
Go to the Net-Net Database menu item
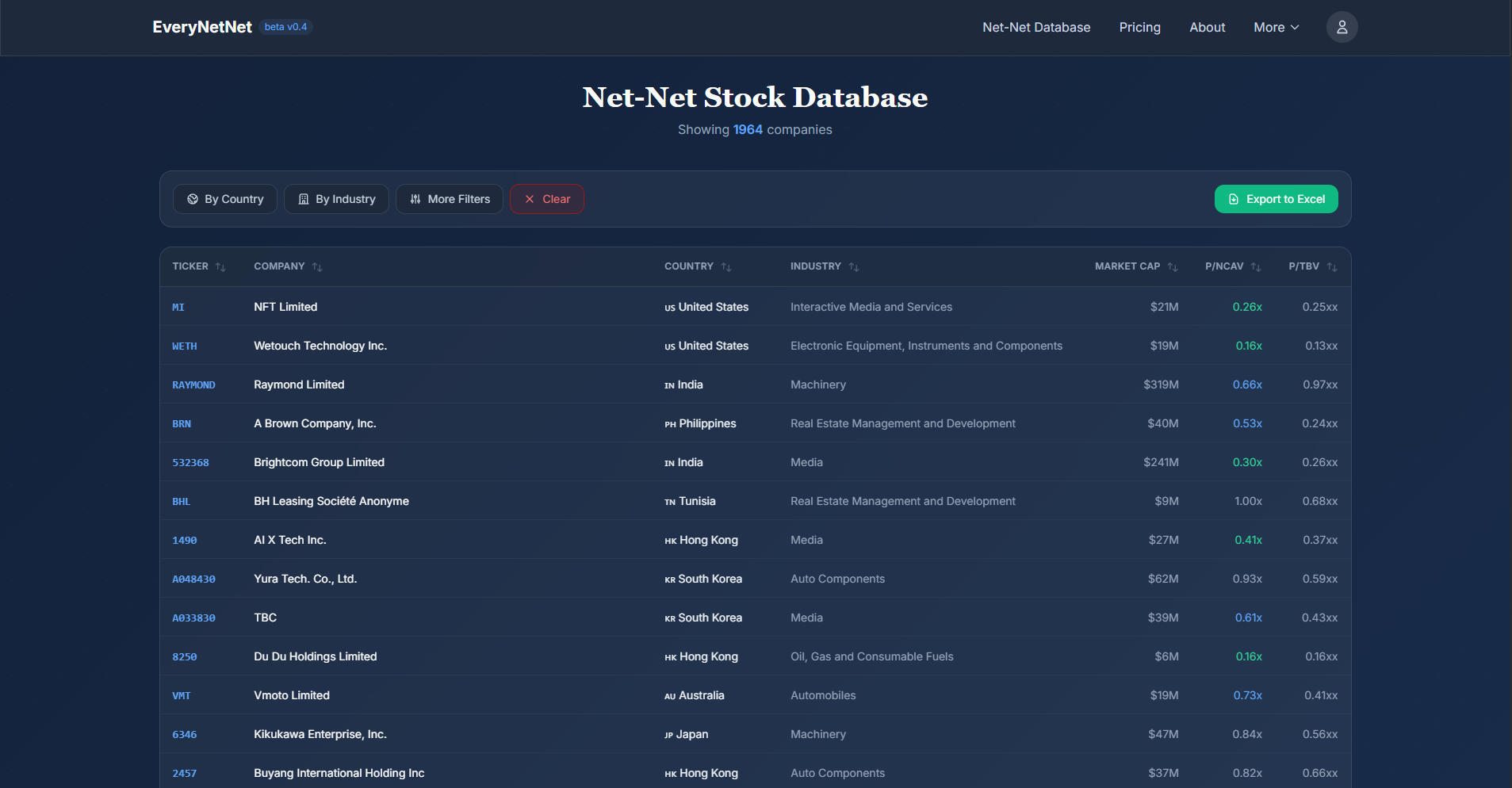point(1035,27)
